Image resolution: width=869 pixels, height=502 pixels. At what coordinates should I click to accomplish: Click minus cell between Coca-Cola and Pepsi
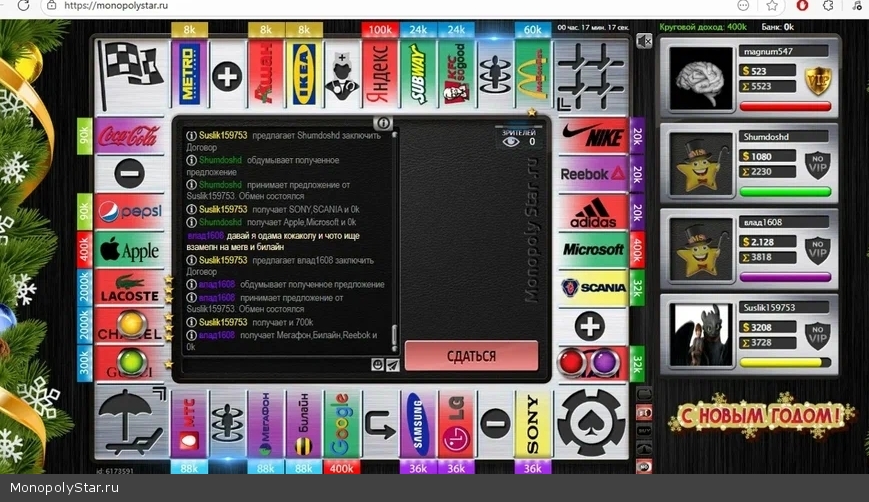(130, 173)
